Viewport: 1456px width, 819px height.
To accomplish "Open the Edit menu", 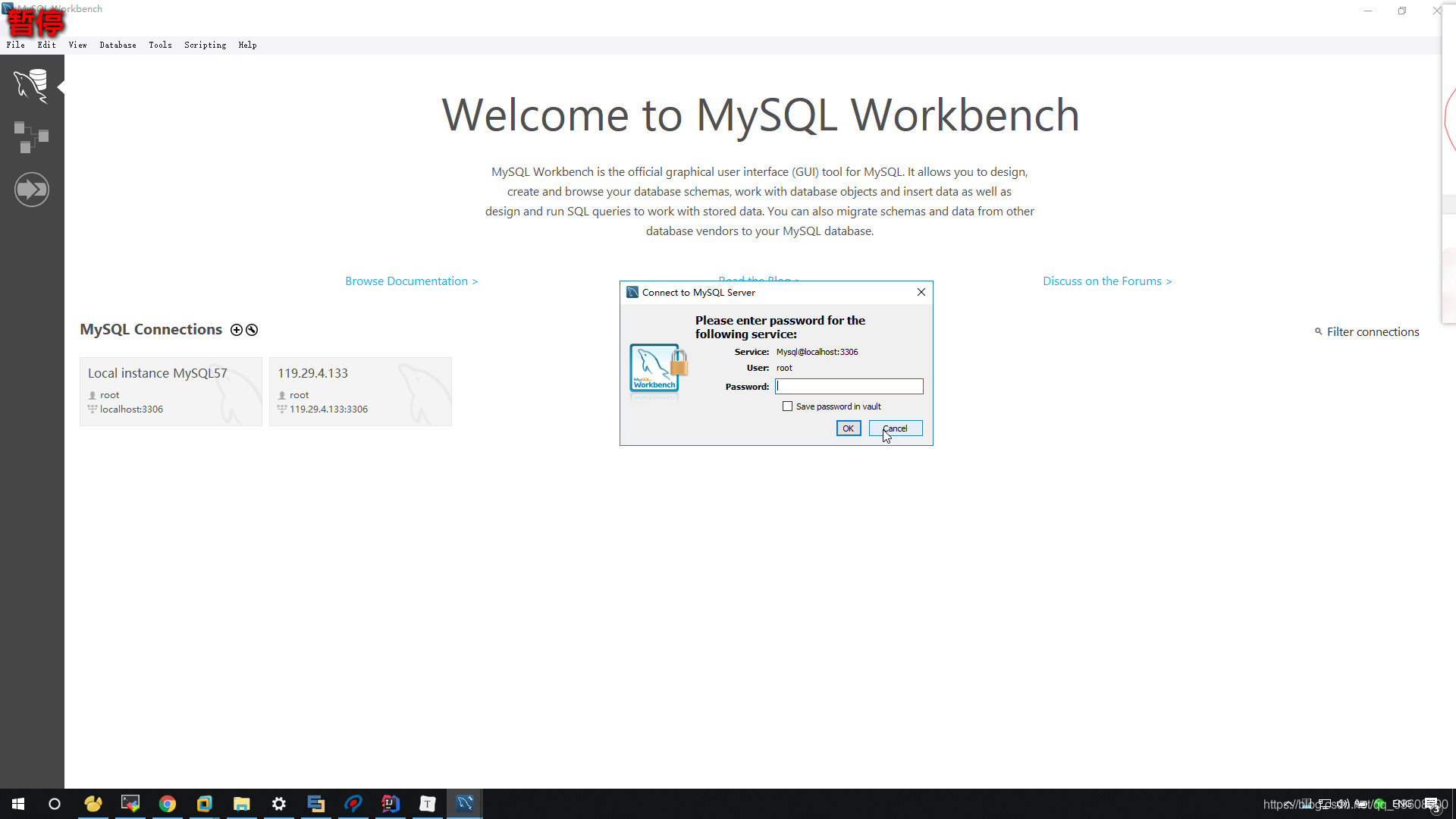I will click(x=46, y=45).
